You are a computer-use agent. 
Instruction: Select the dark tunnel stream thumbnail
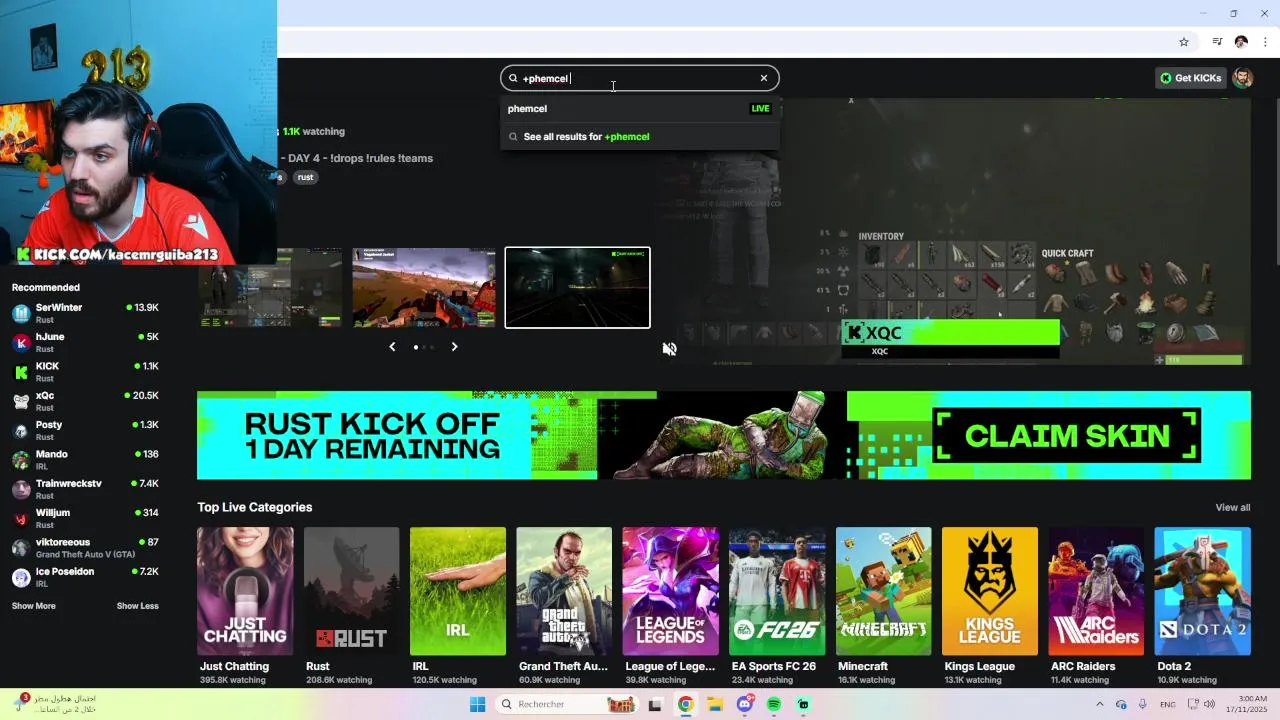(x=577, y=288)
